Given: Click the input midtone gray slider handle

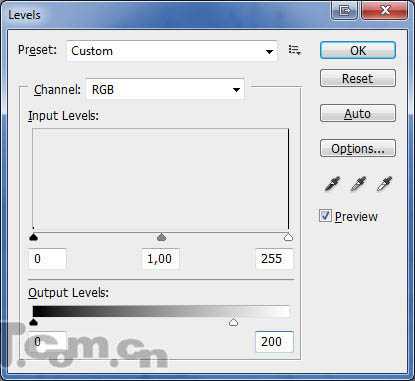Looking at the screenshot, I should [x=161, y=237].
